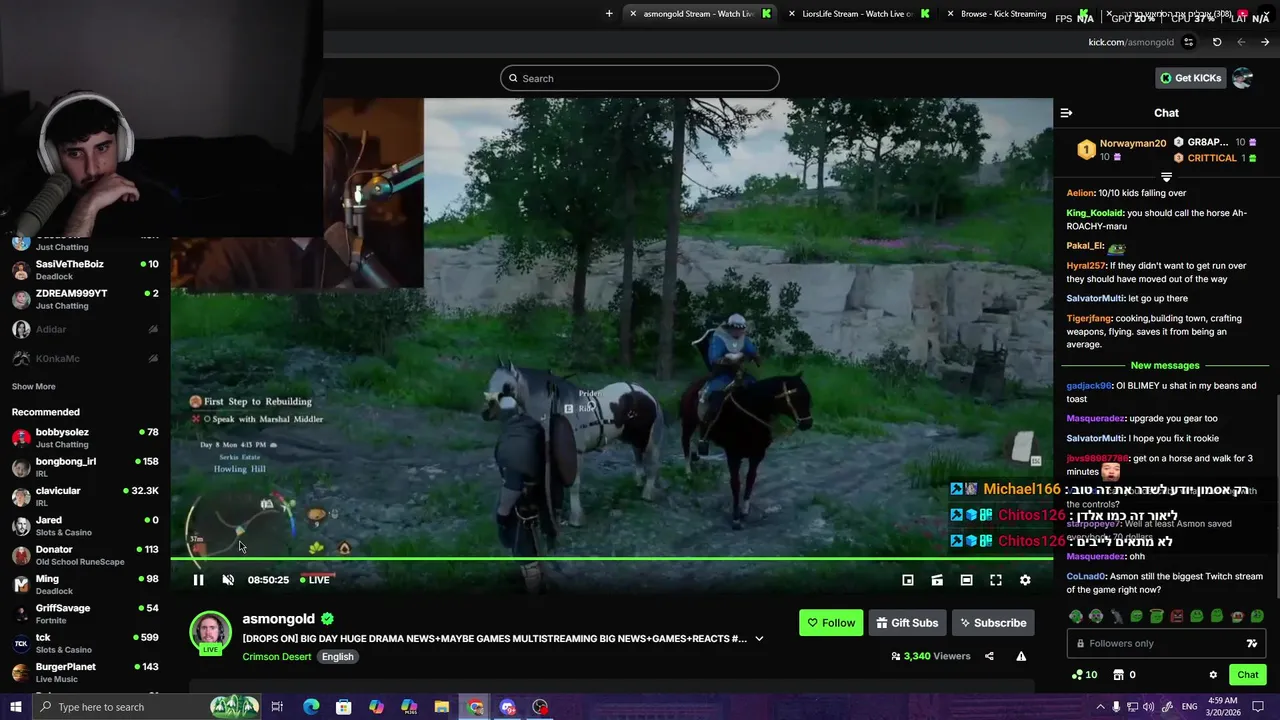Jump to LIVE in the player
Image resolution: width=1280 pixels, height=720 pixels.
pos(314,580)
